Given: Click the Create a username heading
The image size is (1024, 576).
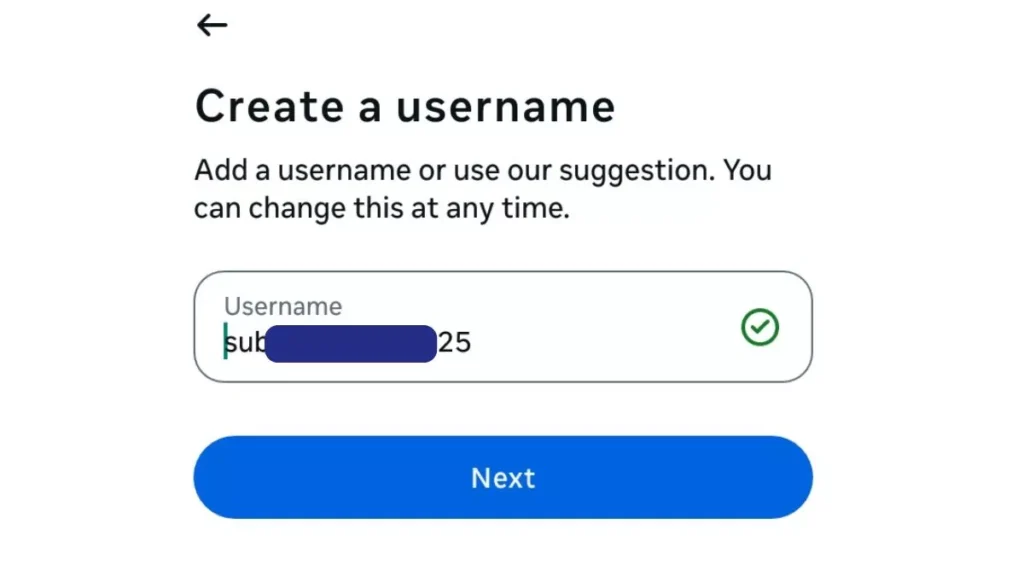Looking at the screenshot, I should 405,105.
